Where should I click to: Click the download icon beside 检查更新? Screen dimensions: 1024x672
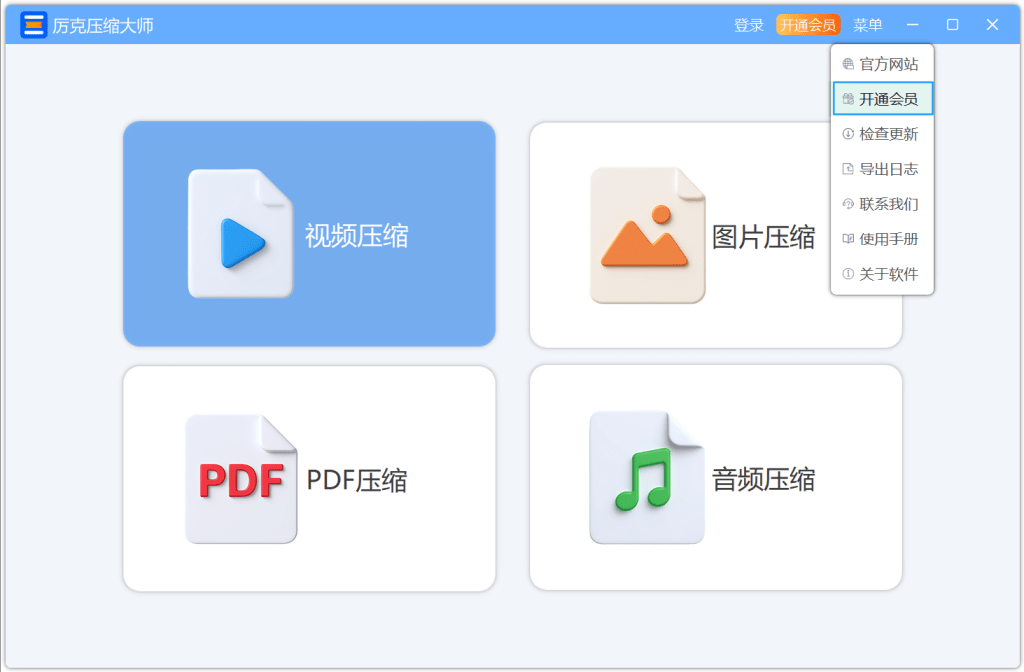(x=848, y=134)
